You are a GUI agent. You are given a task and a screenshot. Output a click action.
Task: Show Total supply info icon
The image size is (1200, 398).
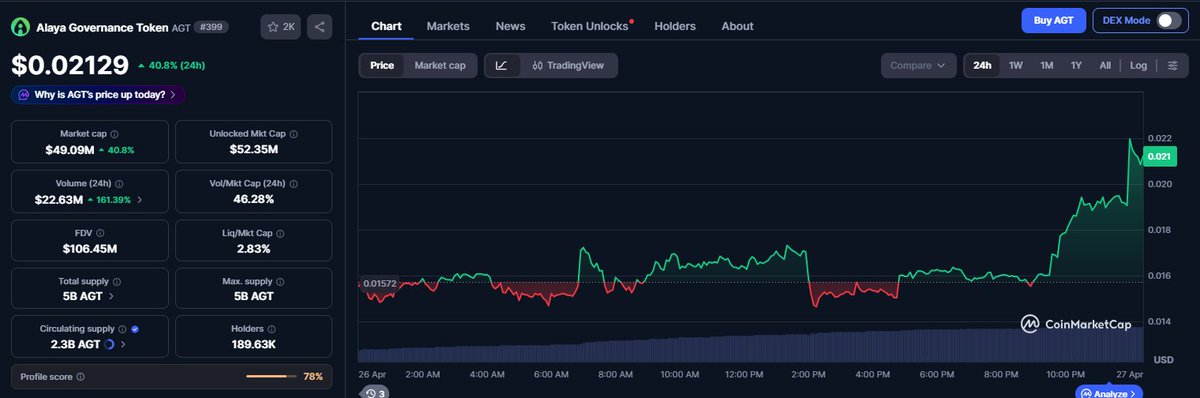[x=118, y=282]
